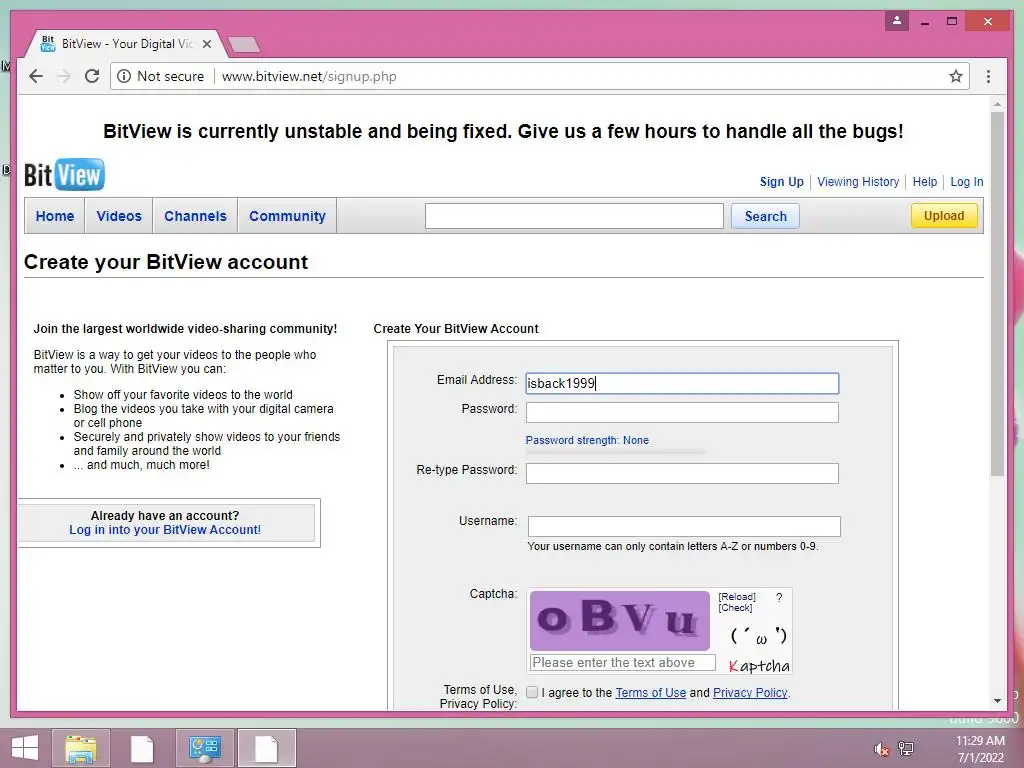Viewport: 1024px width, 768px height.
Task: Open the site info icon beside Not secure
Action: tap(123, 76)
